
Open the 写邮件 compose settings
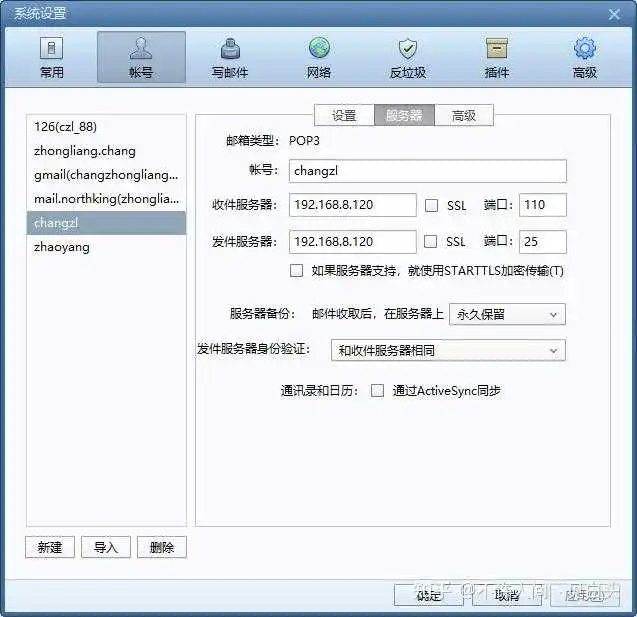point(230,57)
